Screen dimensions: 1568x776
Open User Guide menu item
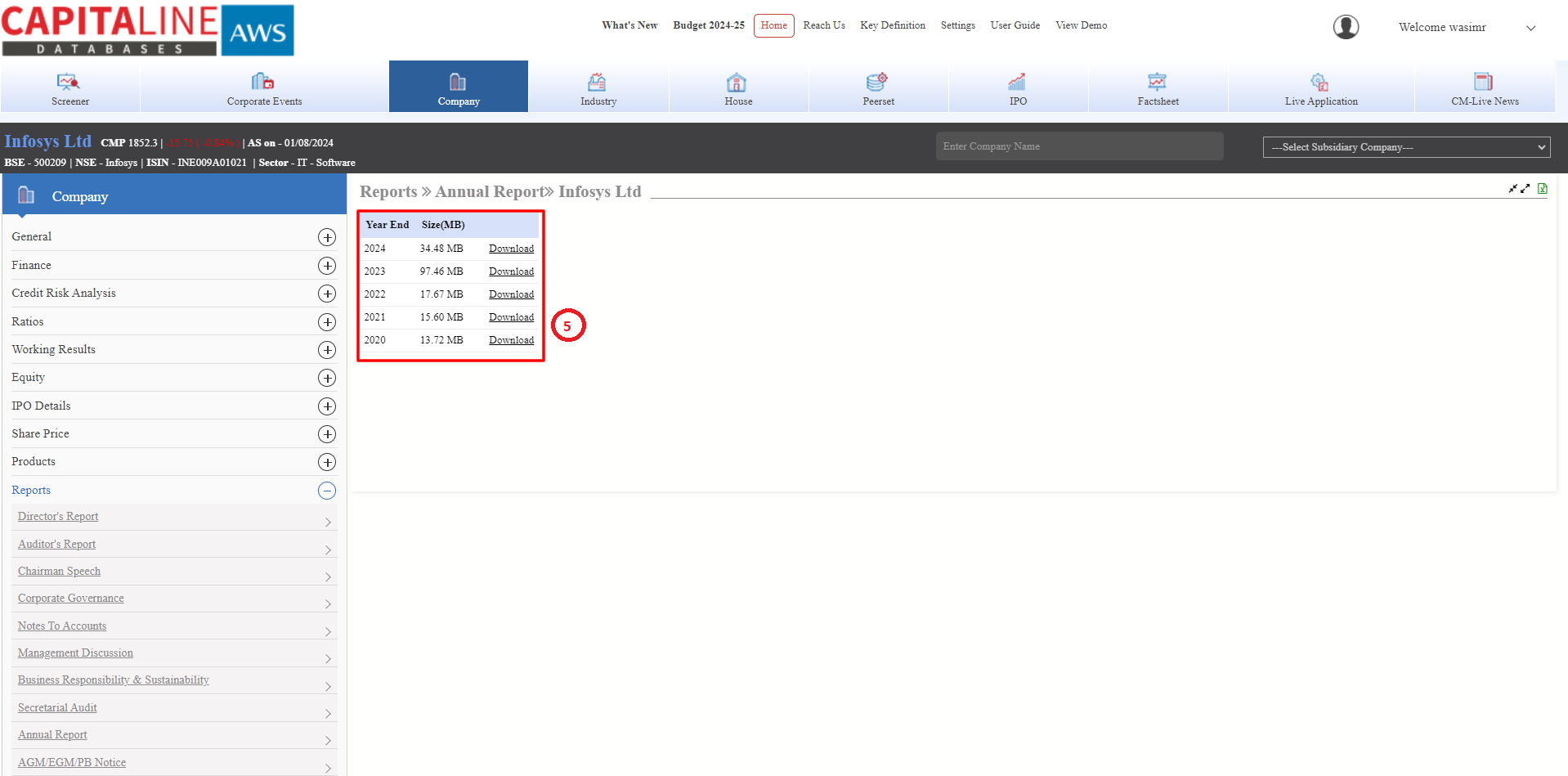(x=1015, y=25)
